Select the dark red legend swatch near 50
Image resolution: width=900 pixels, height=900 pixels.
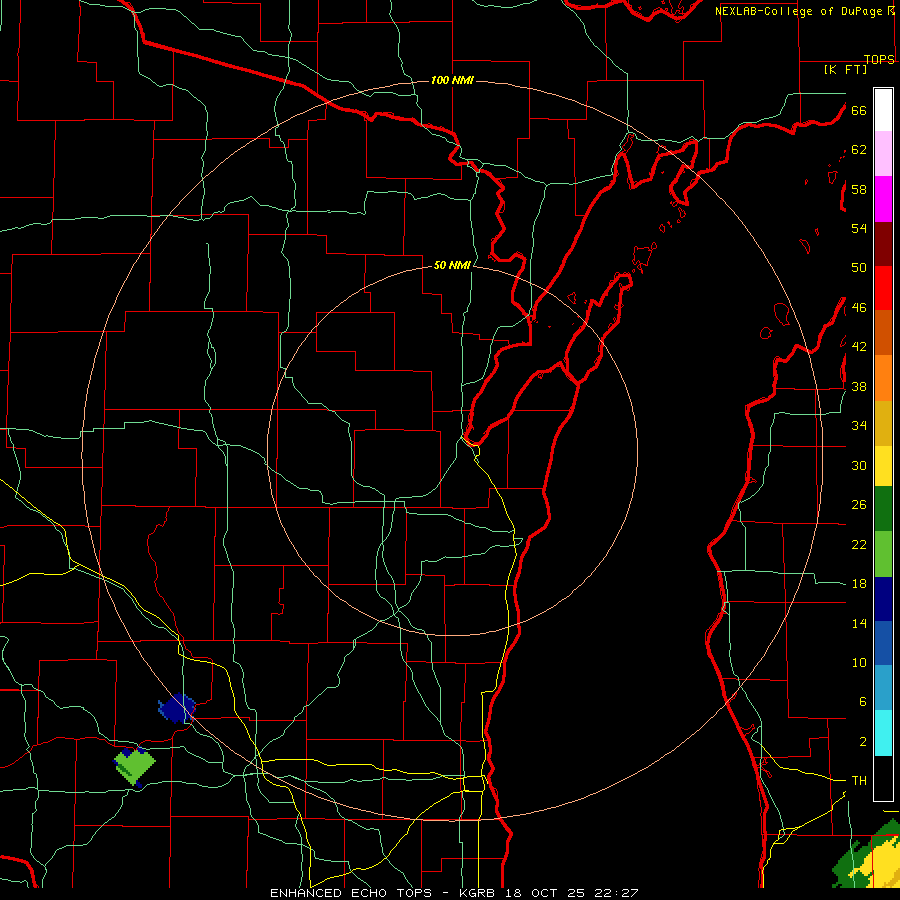click(883, 244)
